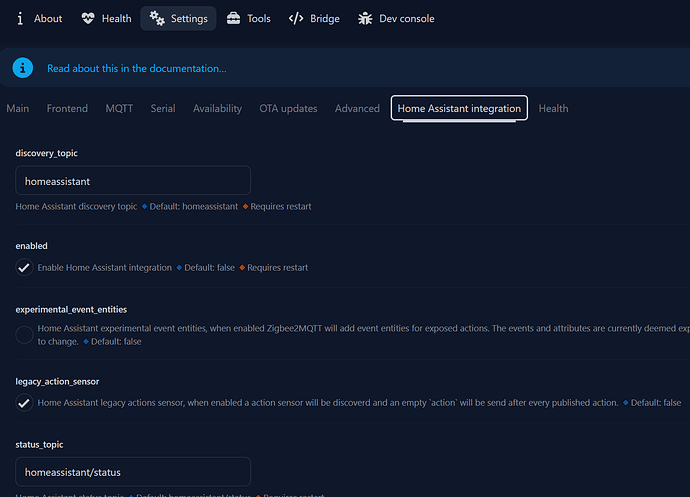This screenshot has width=690, height=497.
Task: Open the documentation link
Action: click(137, 68)
